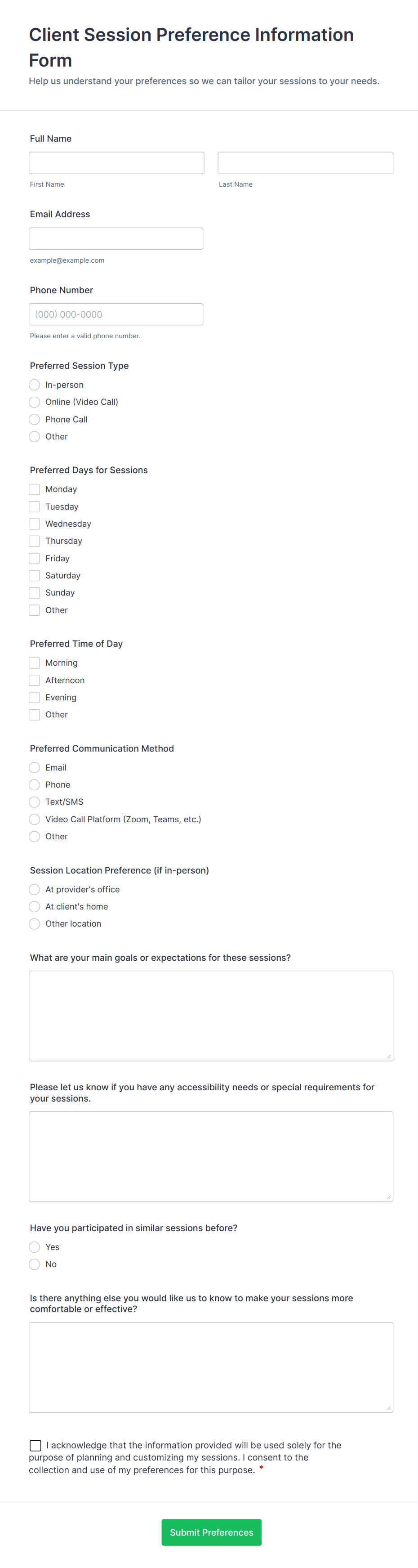Click the First Name input field
418x1568 pixels.
click(x=116, y=163)
